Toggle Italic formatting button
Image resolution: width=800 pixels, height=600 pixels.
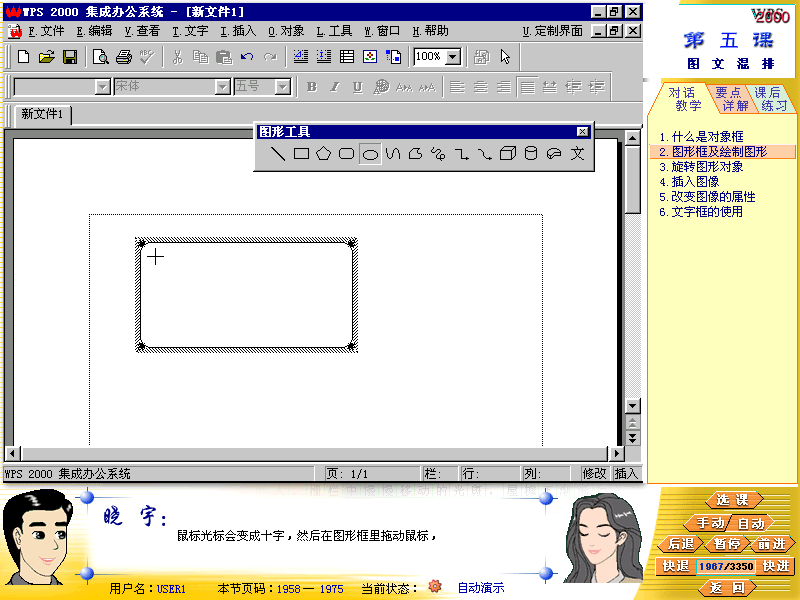tap(335, 87)
